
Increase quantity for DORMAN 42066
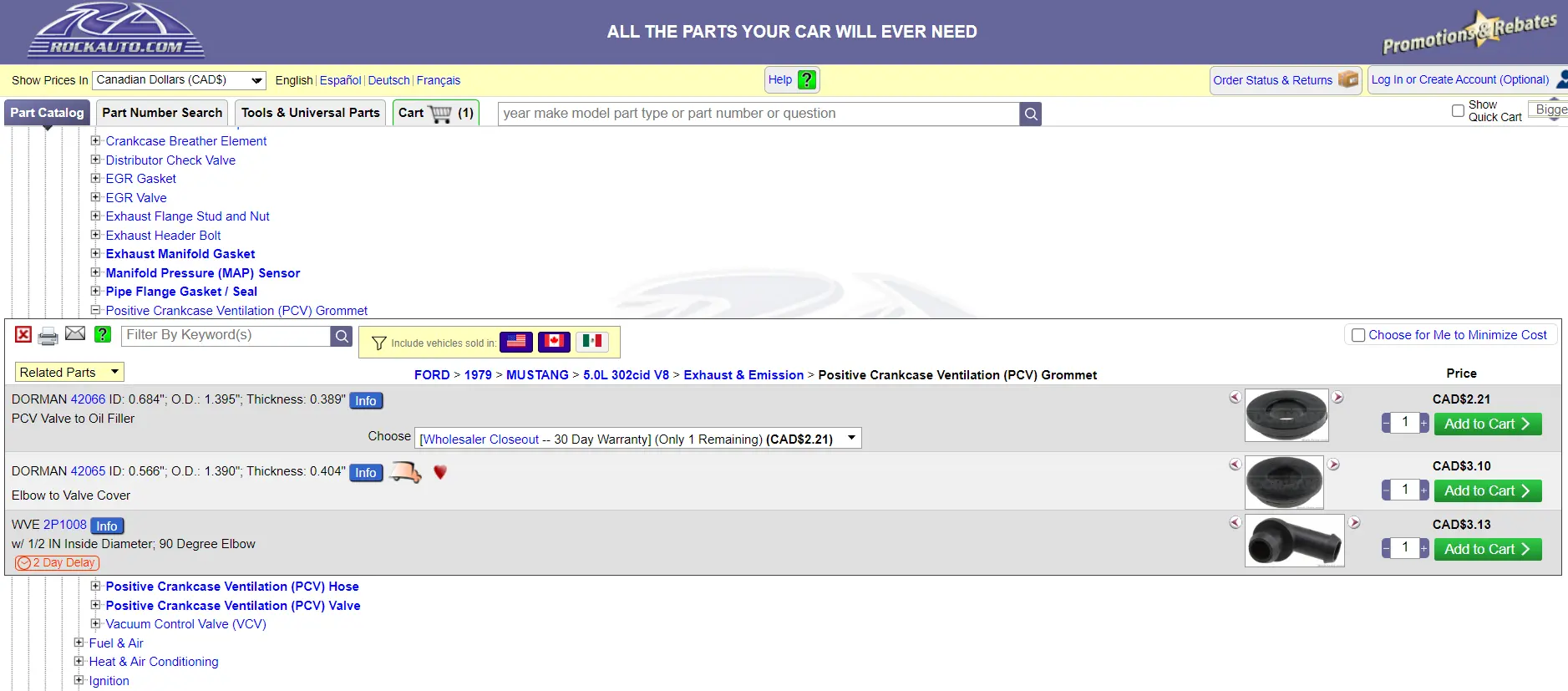point(1423,424)
